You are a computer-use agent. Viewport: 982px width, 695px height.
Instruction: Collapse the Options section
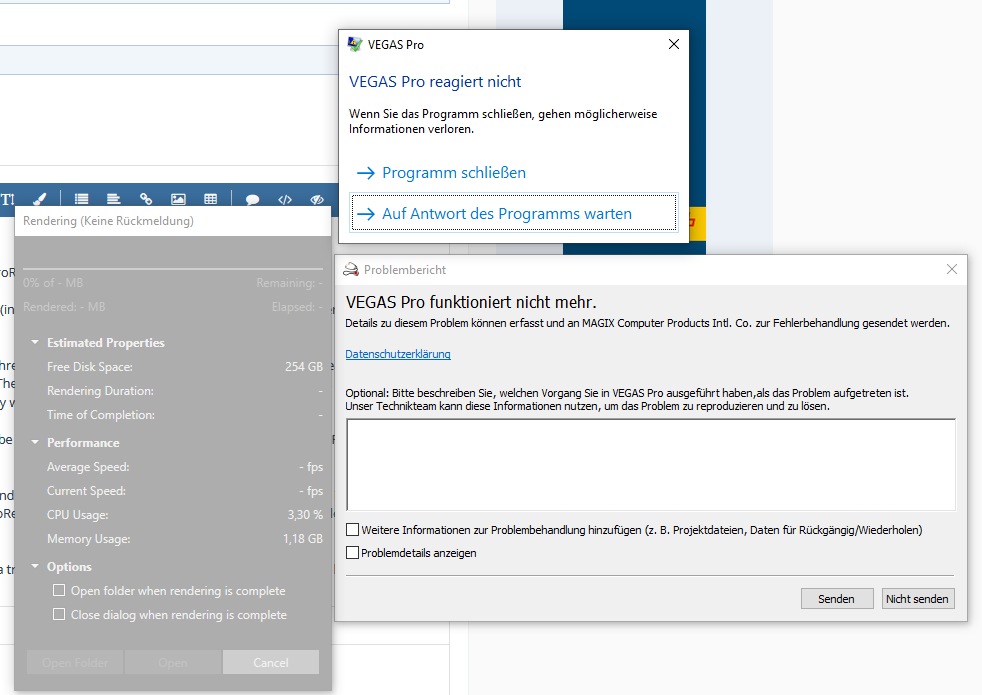35,567
